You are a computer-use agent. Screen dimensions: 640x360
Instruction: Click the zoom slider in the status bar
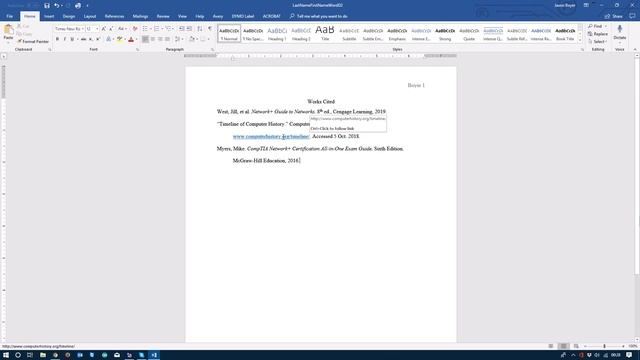pos(604,346)
